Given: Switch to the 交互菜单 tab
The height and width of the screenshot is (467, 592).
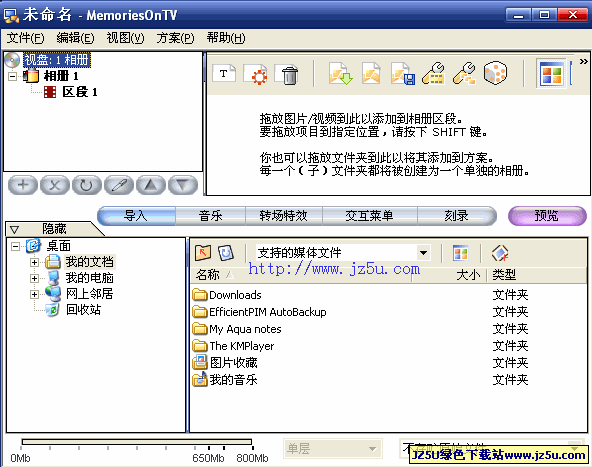Looking at the screenshot, I should pos(370,216).
